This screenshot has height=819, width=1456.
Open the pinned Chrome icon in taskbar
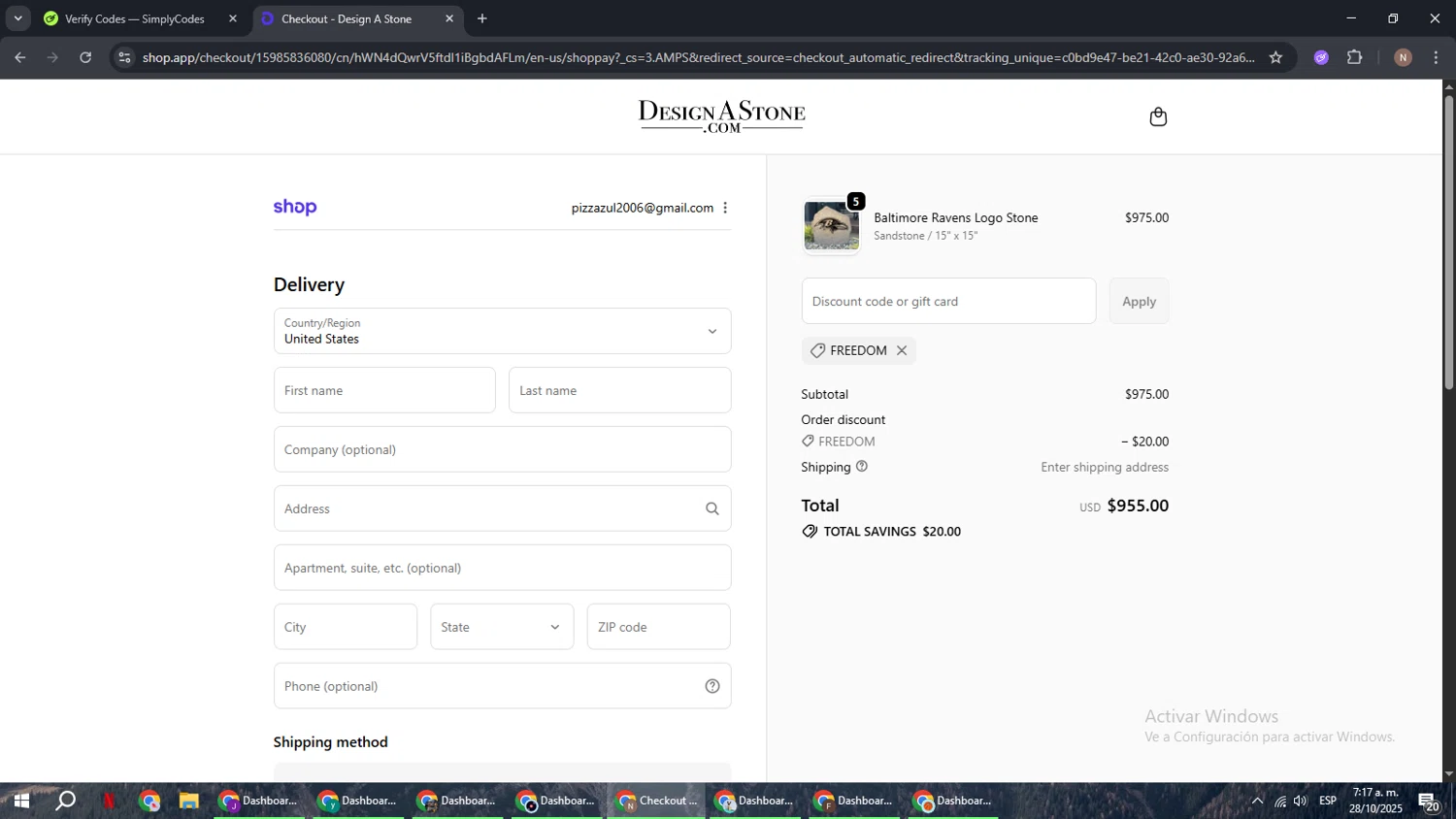coord(149,801)
